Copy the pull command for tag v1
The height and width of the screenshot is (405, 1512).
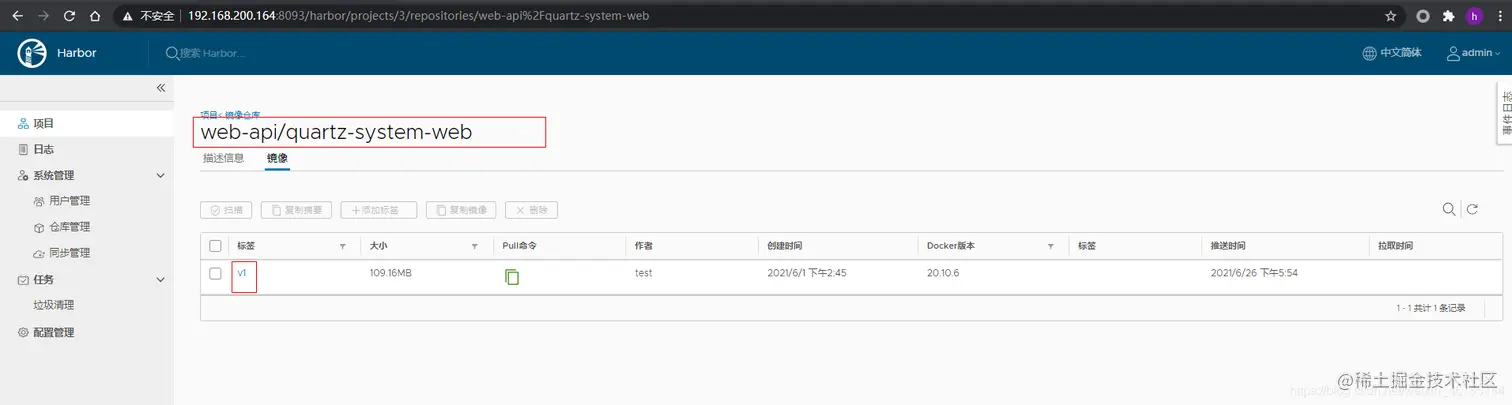(512, 277)
